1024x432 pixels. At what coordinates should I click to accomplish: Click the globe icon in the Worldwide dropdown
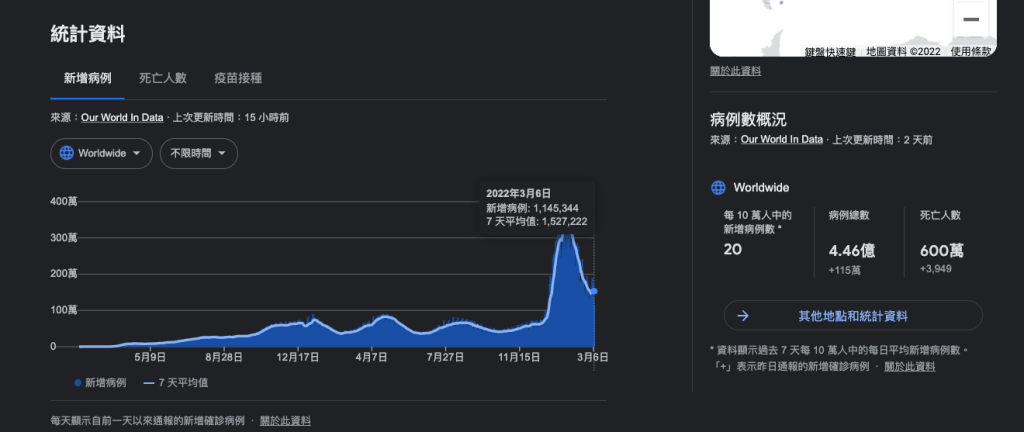tap(67, 153)
